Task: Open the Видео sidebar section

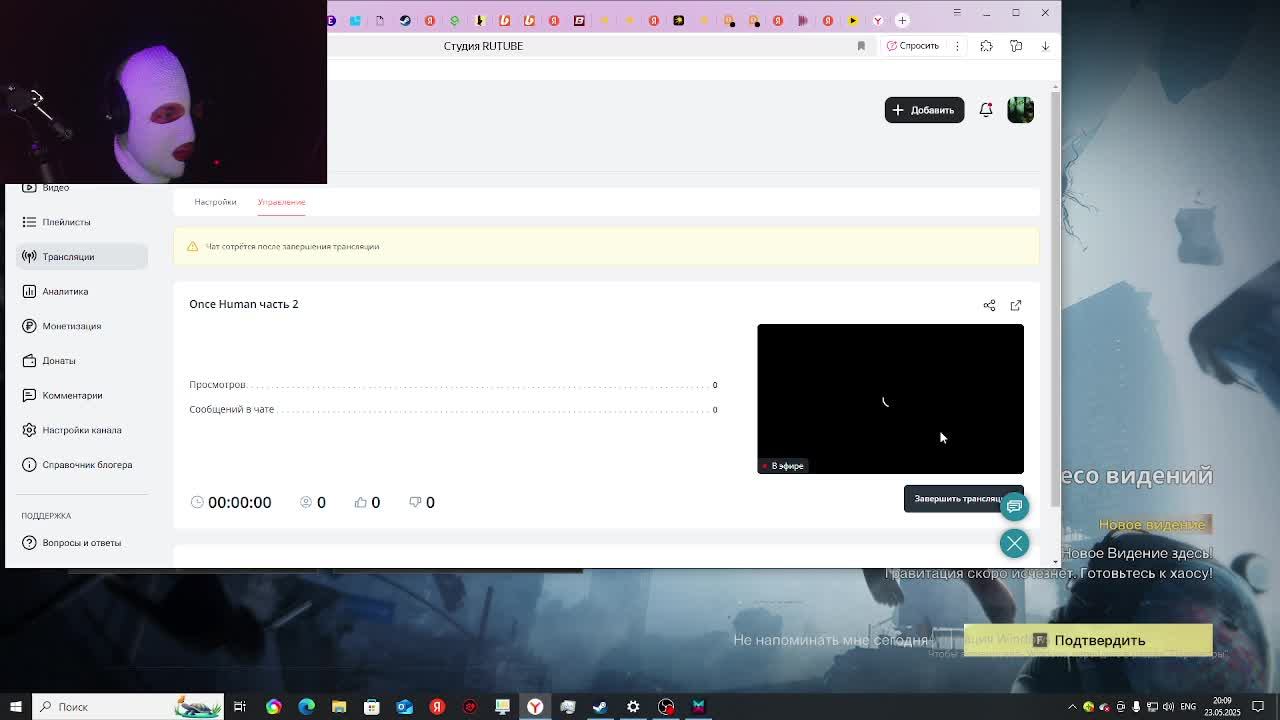Action: click(x=55, y=188)
